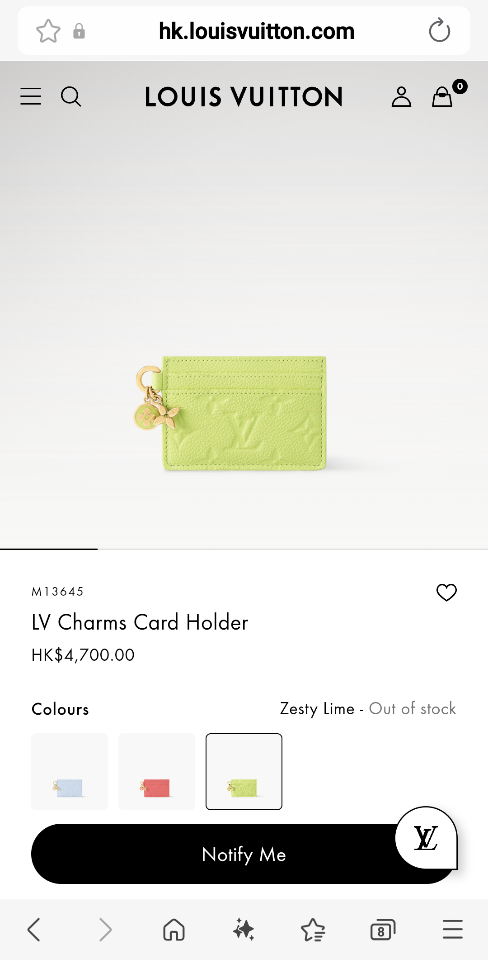Open the account profile icon

coord(401,97)
